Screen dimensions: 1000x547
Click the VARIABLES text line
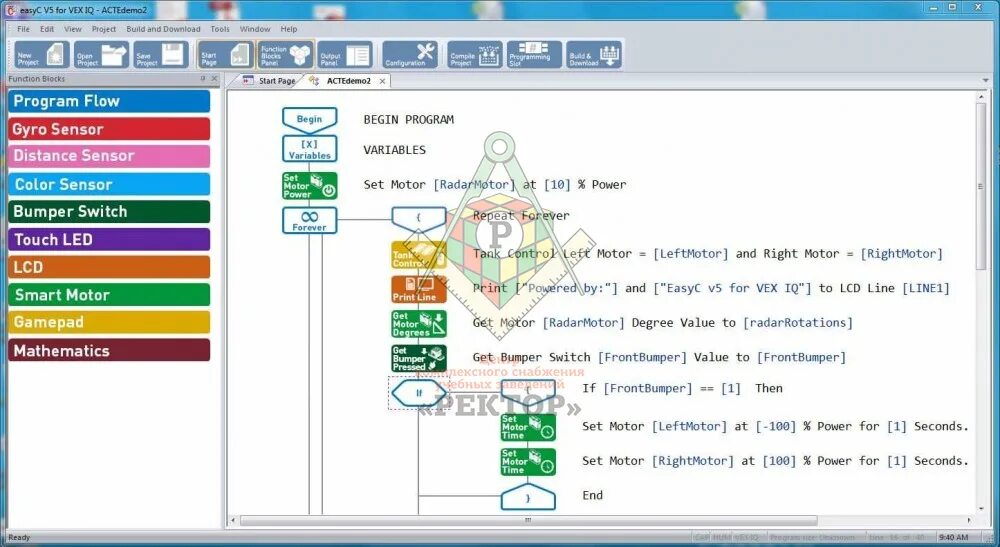395,150
